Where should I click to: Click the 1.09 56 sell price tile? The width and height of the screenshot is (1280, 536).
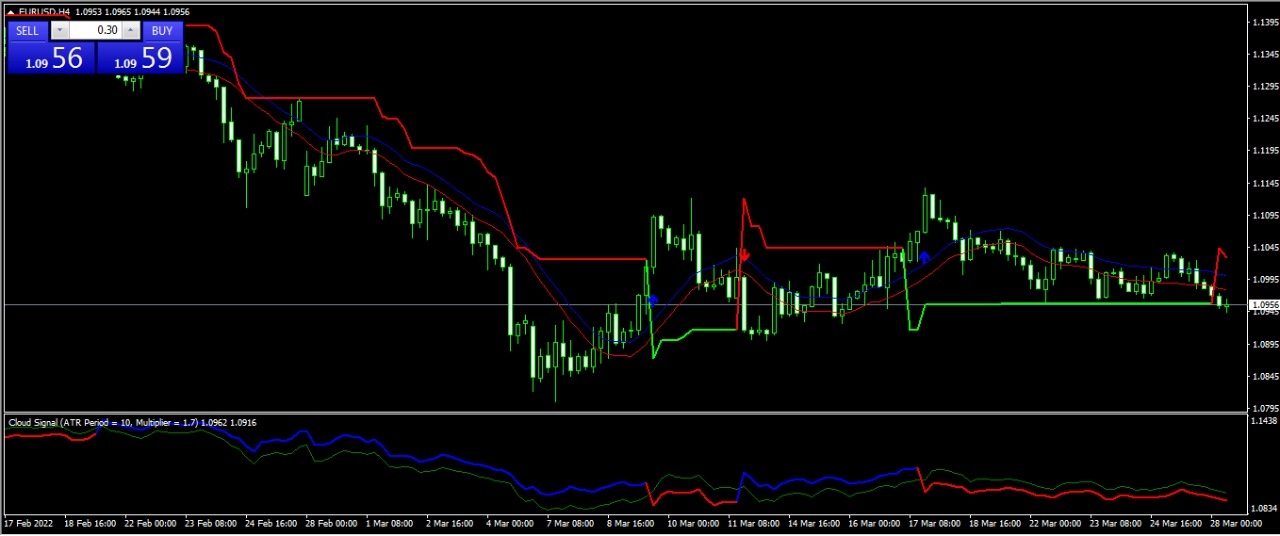click(51, 59)
